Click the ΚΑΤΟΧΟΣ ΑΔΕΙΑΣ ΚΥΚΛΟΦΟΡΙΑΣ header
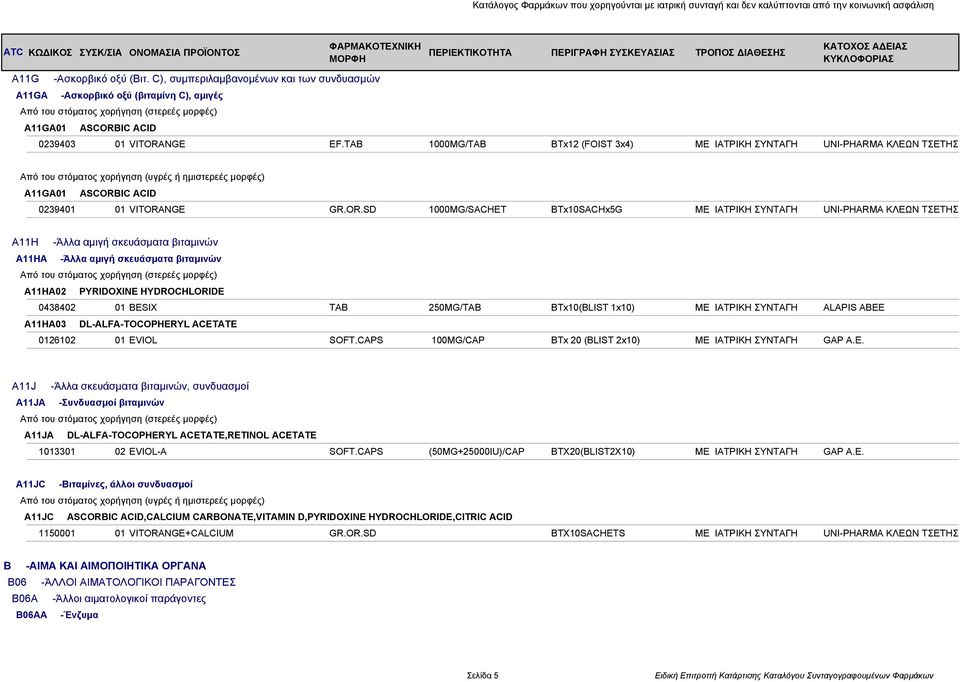 click(x=865, y=53)
